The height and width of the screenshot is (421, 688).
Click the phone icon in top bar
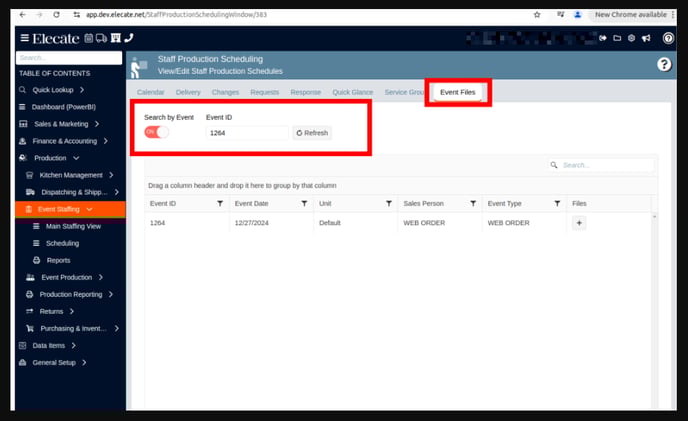pos(128,38)
